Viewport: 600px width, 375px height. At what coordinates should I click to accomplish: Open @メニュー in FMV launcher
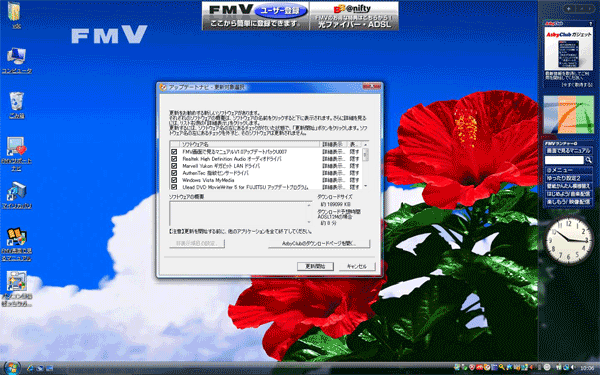click(x=569, y=170)
